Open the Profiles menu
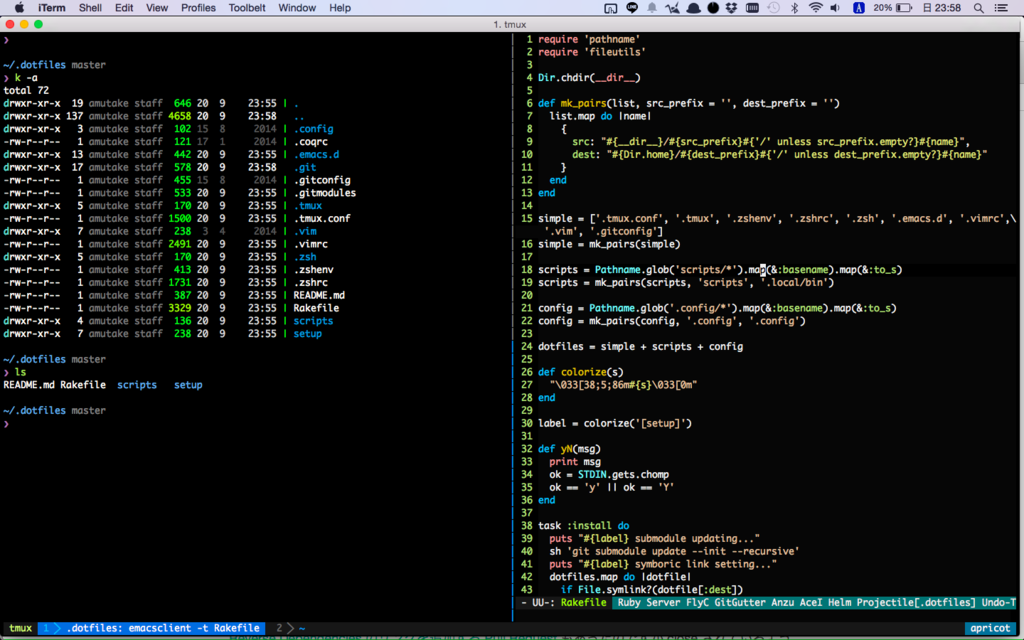This screenshot has width=1024, height=640. coord(198,8)
